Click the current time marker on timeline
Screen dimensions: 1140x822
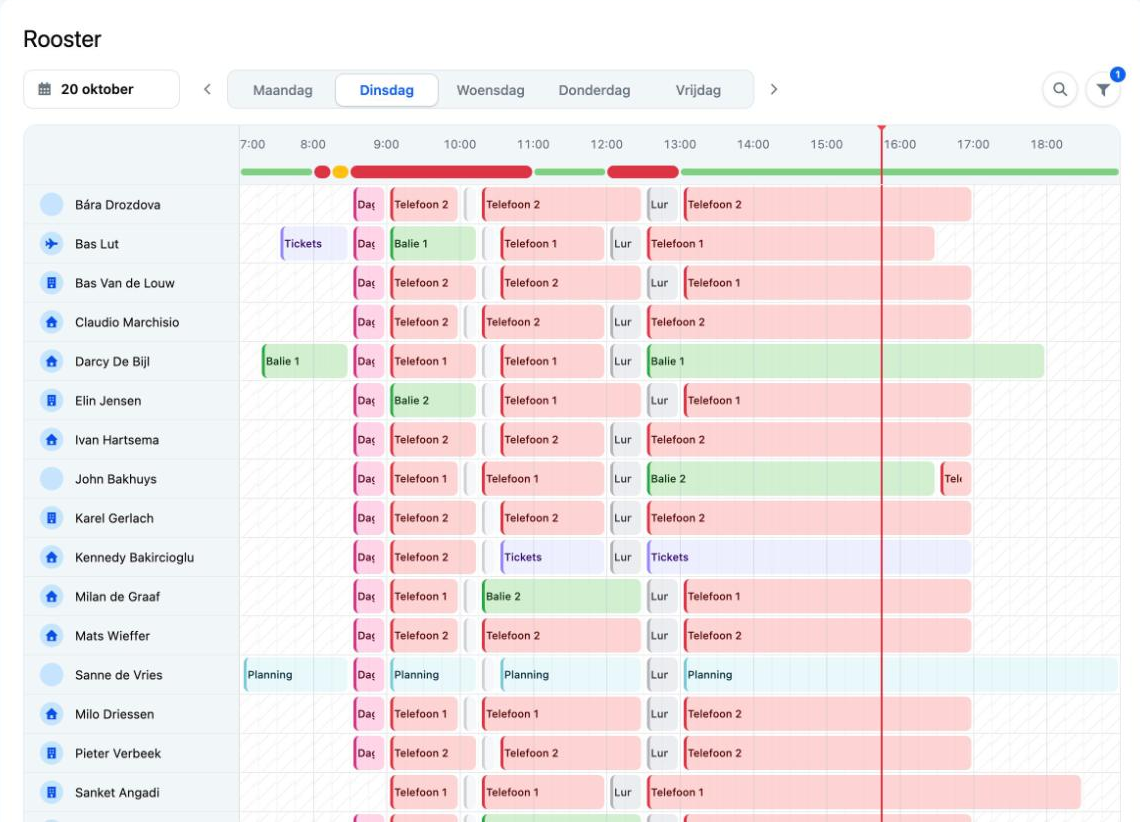pyautogui.click(x=881, y=129)
